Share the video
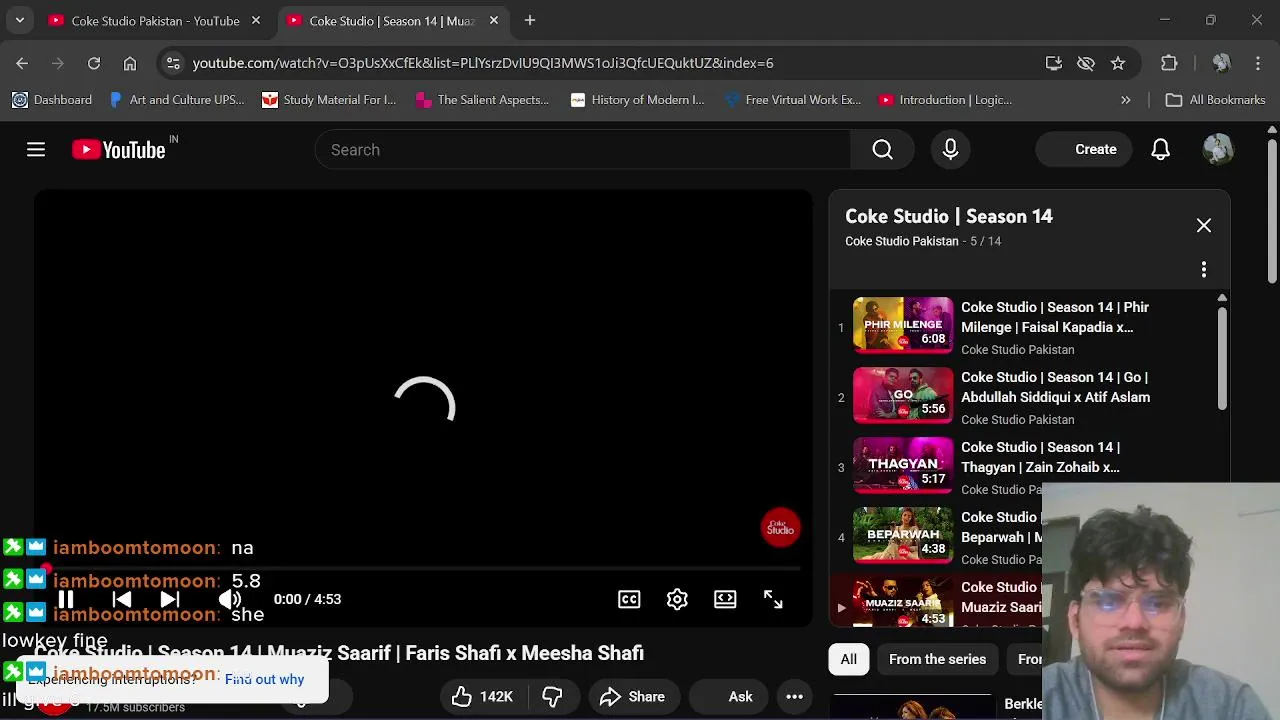This screenshot has height=720, width=1280. pos(632,697)
